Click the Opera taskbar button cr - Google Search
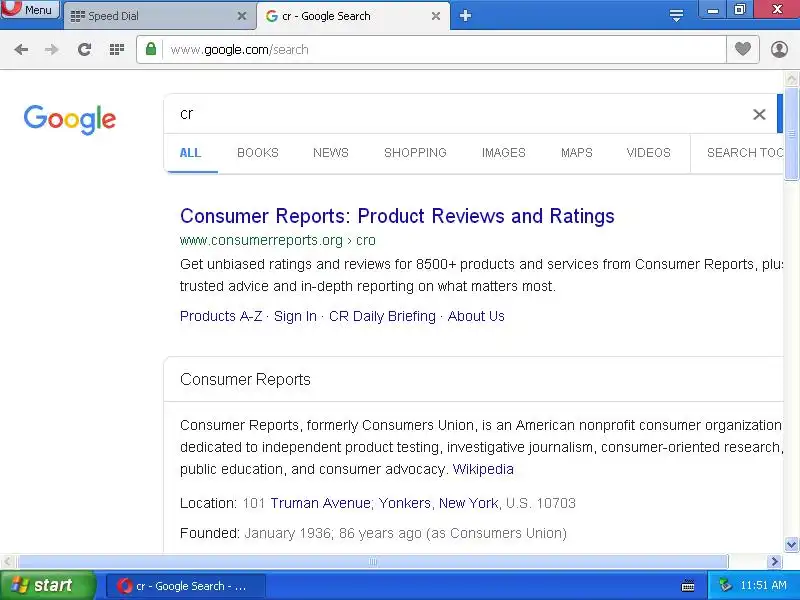Viewport: 800px width, 600px height. (x=186, y=586)
